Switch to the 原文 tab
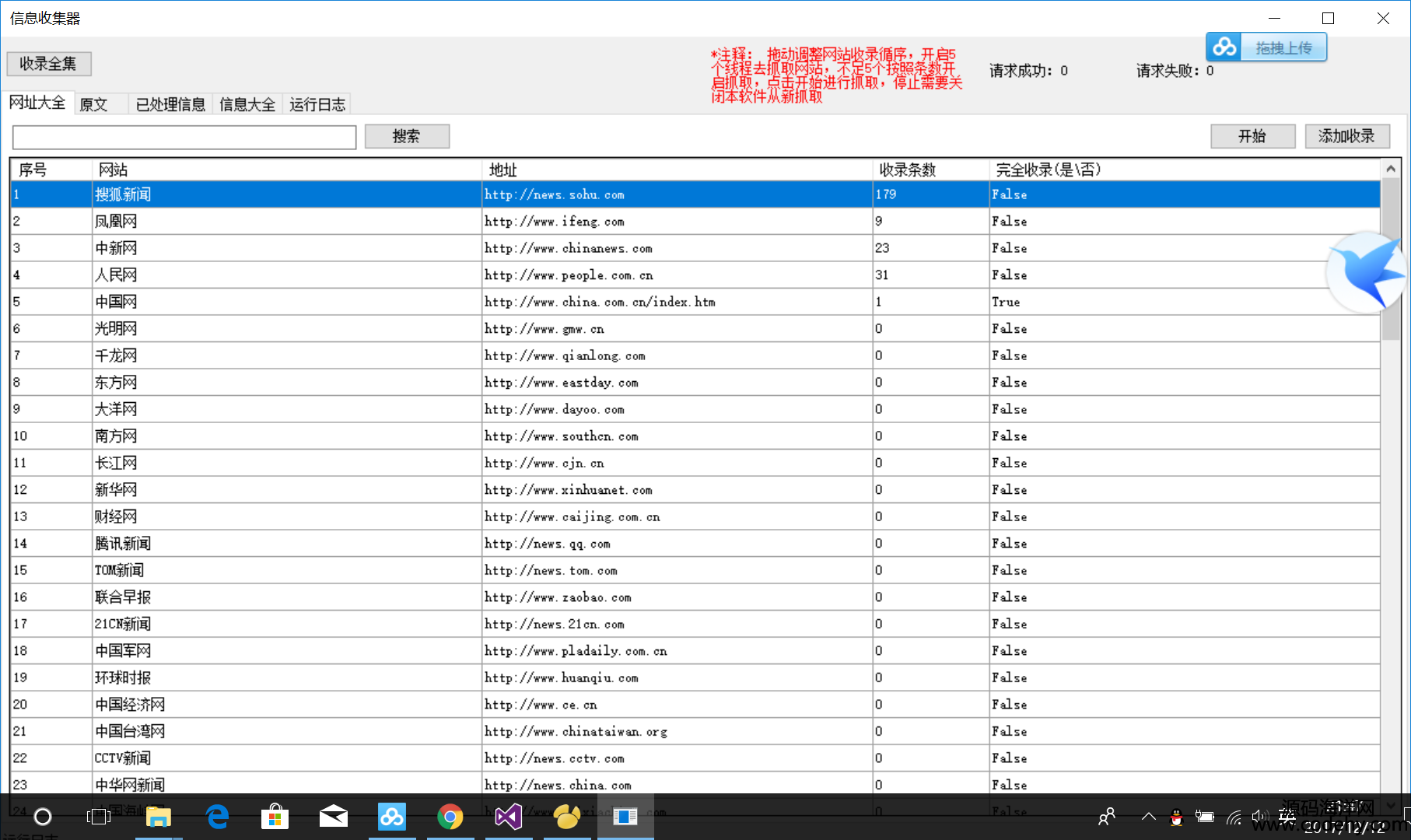1411x840 pixels. click(x=94, y=104)
